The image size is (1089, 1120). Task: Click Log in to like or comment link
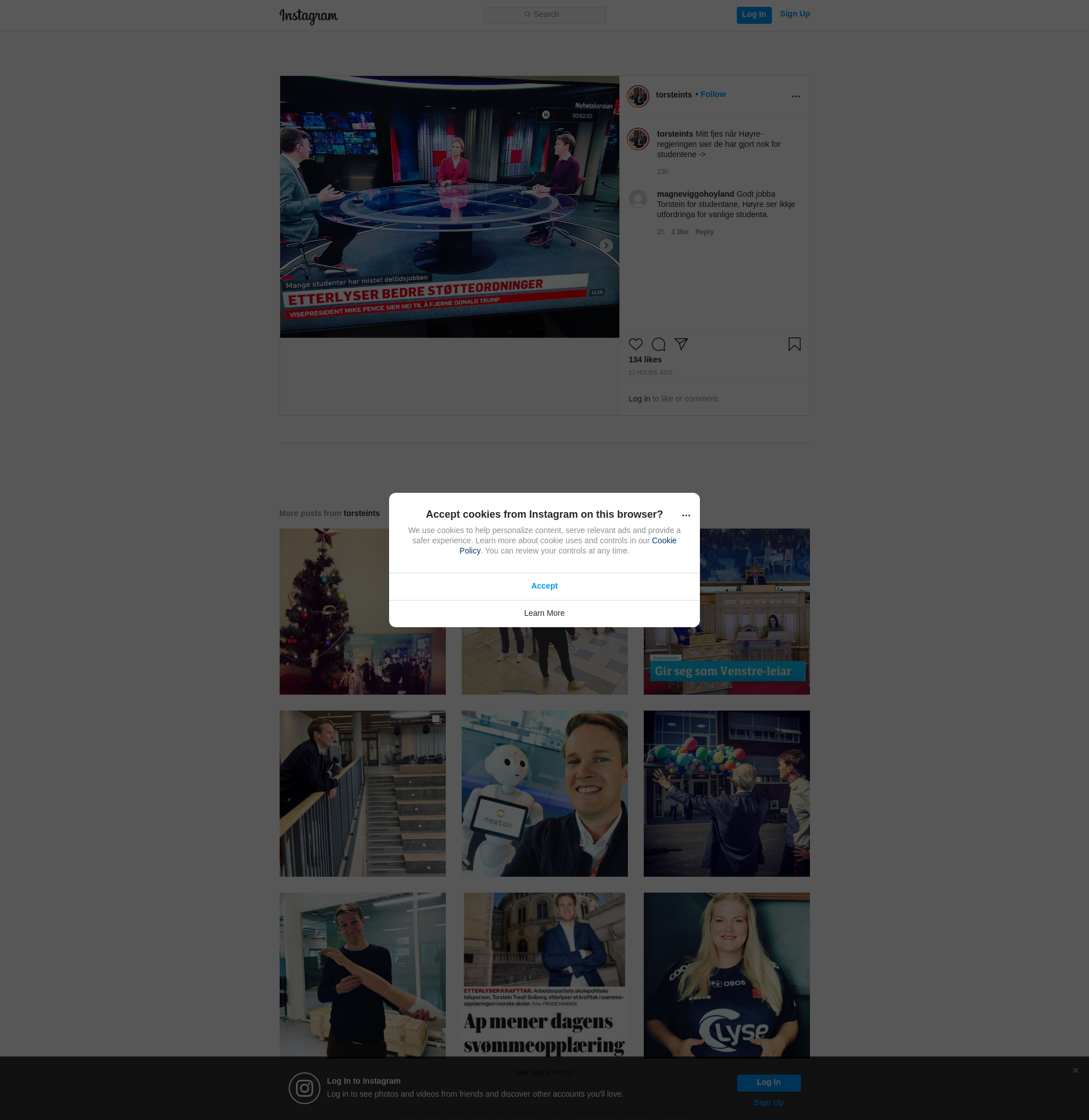pyautogui.click(x=639, y=399)
